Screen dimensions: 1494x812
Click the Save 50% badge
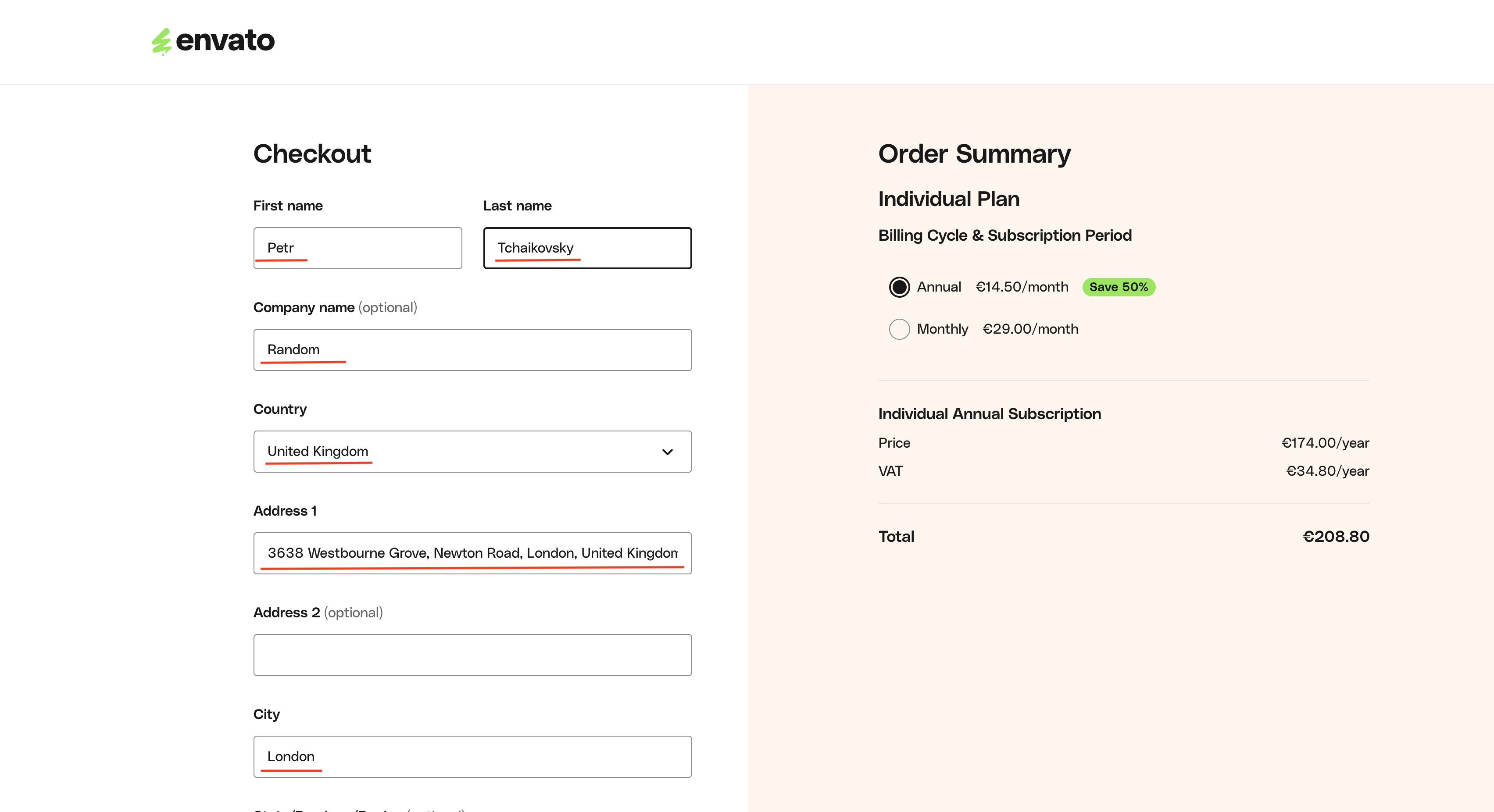1118,287
